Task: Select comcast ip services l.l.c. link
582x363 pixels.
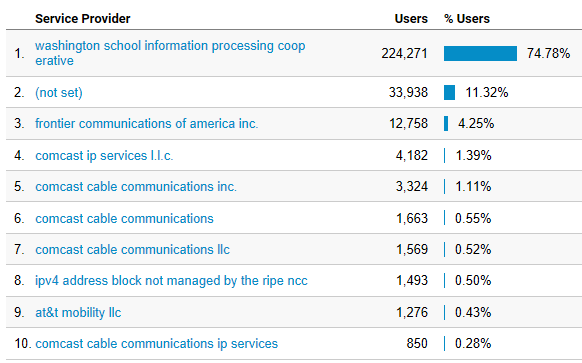Action: (104, 156)
